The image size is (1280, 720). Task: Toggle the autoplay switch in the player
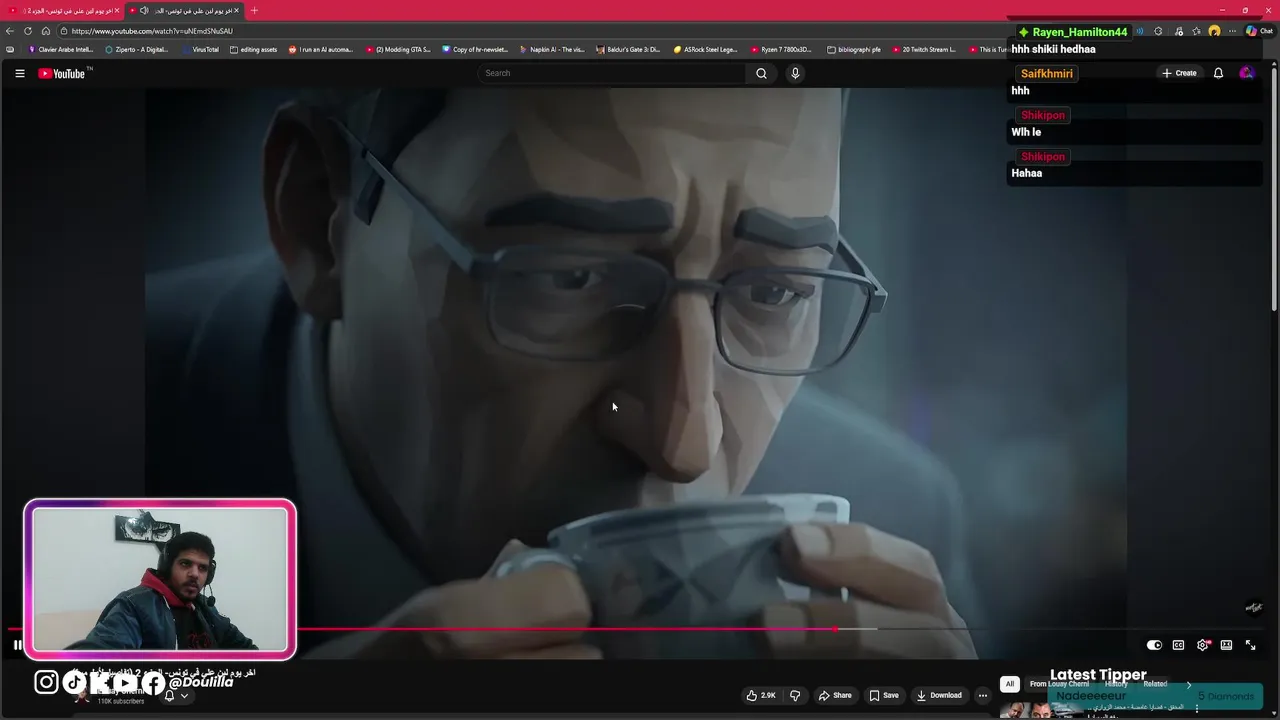(x=1154, y=645)
